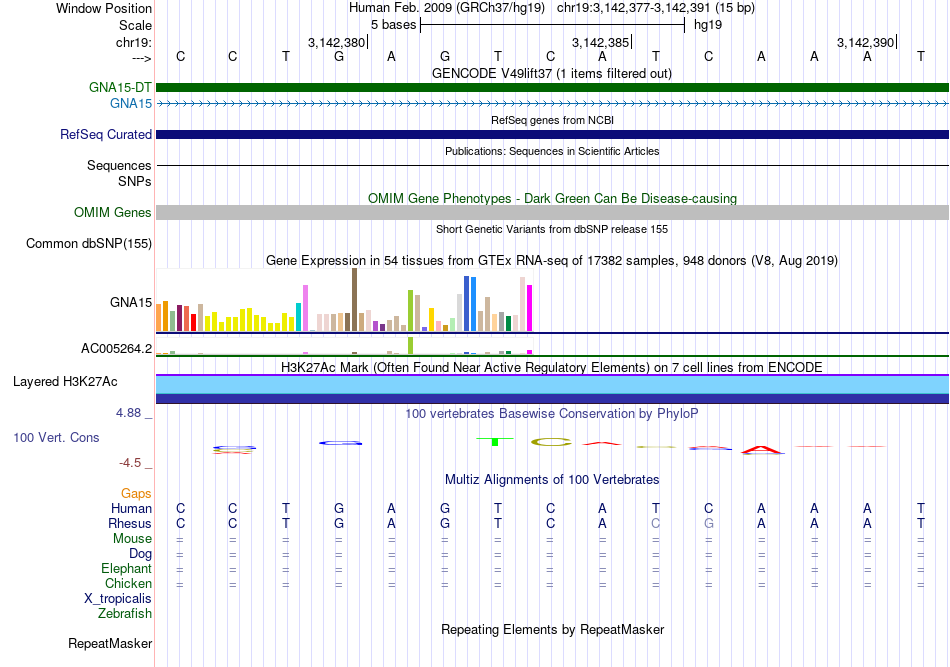Click the 3,142,380 position marker
The width and height of the screenshot is (950, 667).
pos(337,42)
